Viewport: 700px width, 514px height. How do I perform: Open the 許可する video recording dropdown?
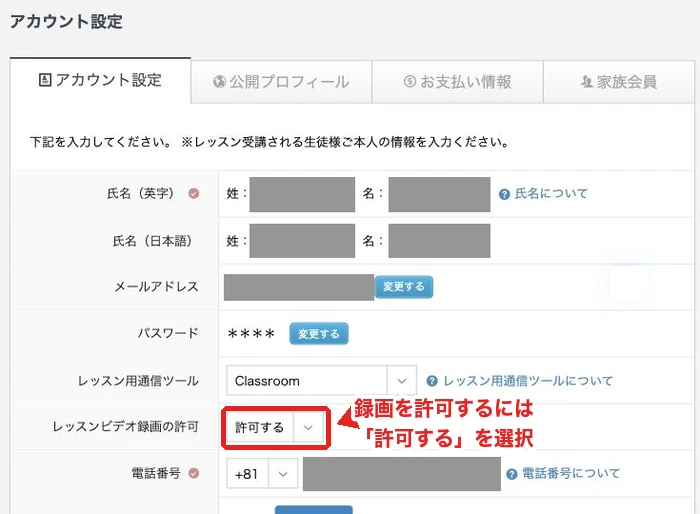coord(275,427)
